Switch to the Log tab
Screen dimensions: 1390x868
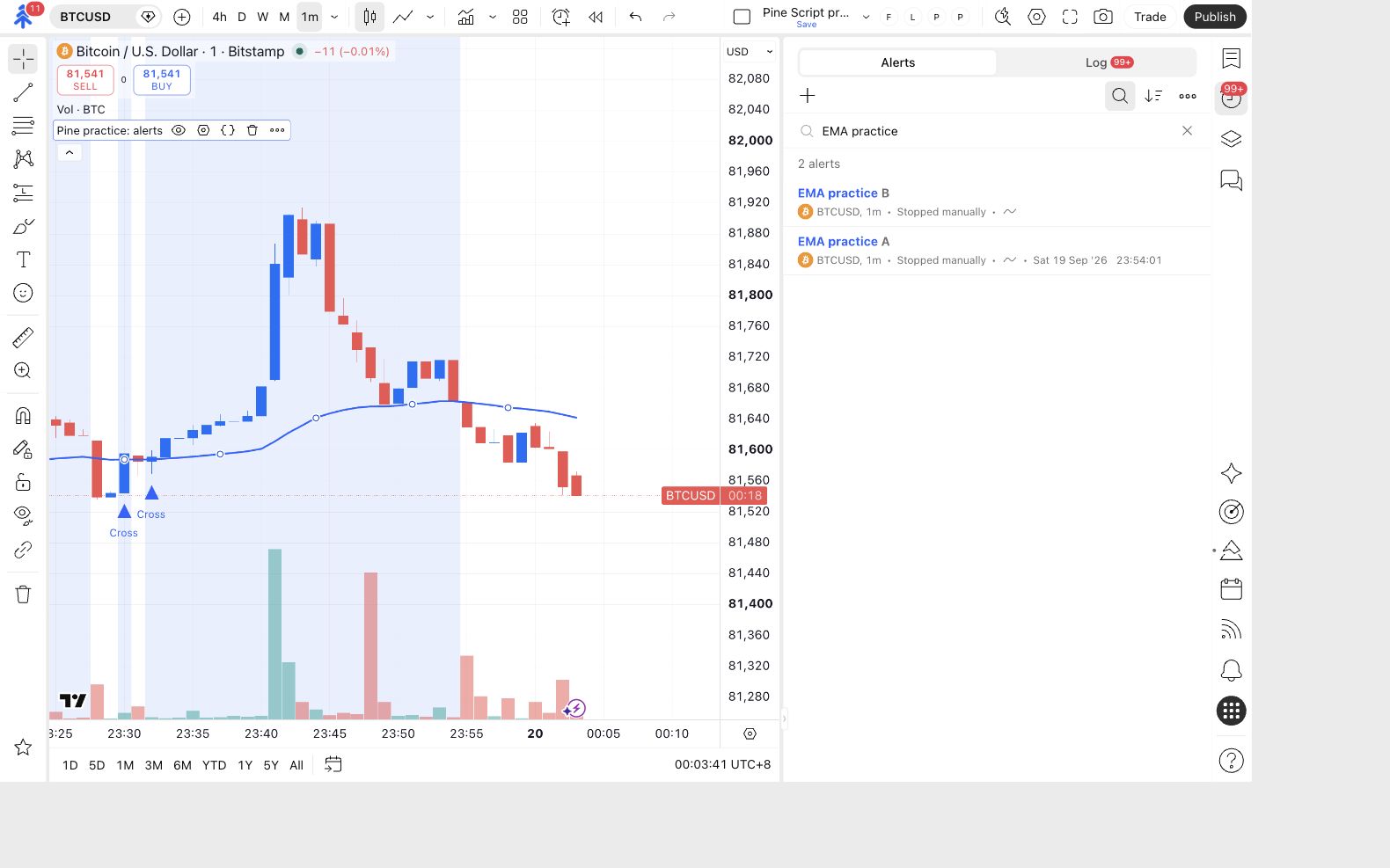(x=1096, y=62)
